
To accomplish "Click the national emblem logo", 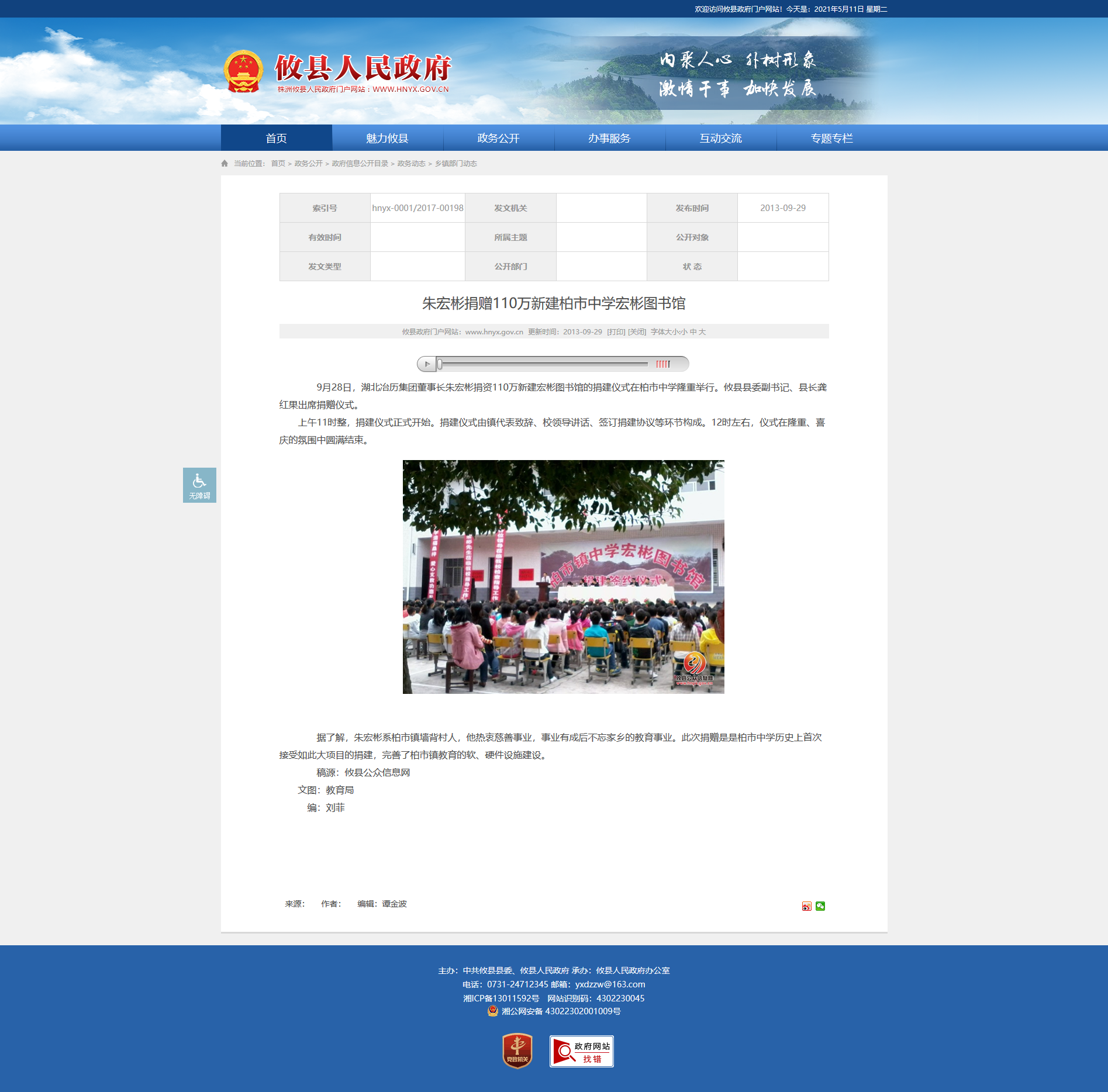I will [x=243, y=72].
